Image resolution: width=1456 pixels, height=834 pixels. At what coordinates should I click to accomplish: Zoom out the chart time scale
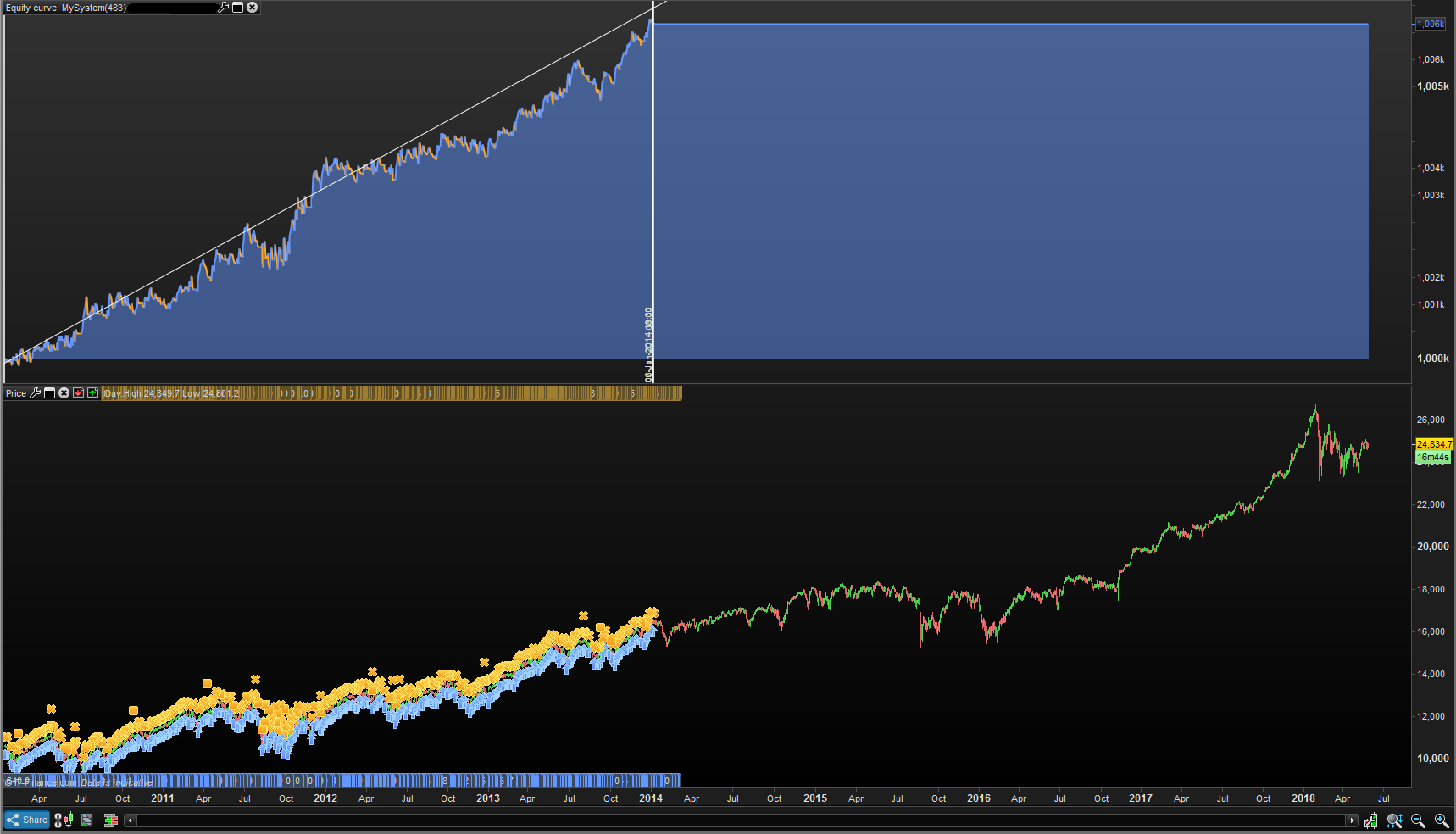[x=1418, y=820]
